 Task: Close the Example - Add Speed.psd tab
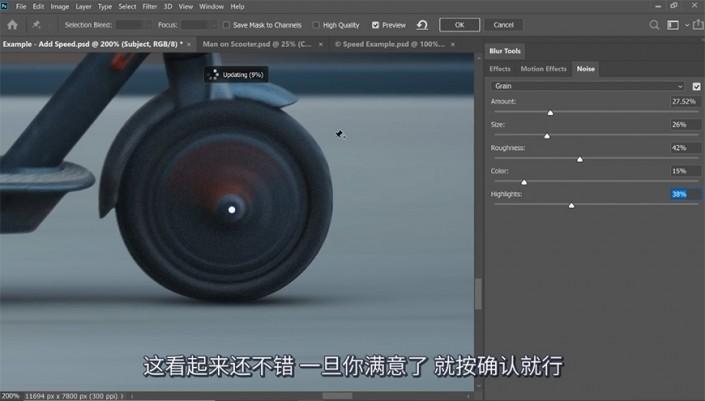coord(189,45)
